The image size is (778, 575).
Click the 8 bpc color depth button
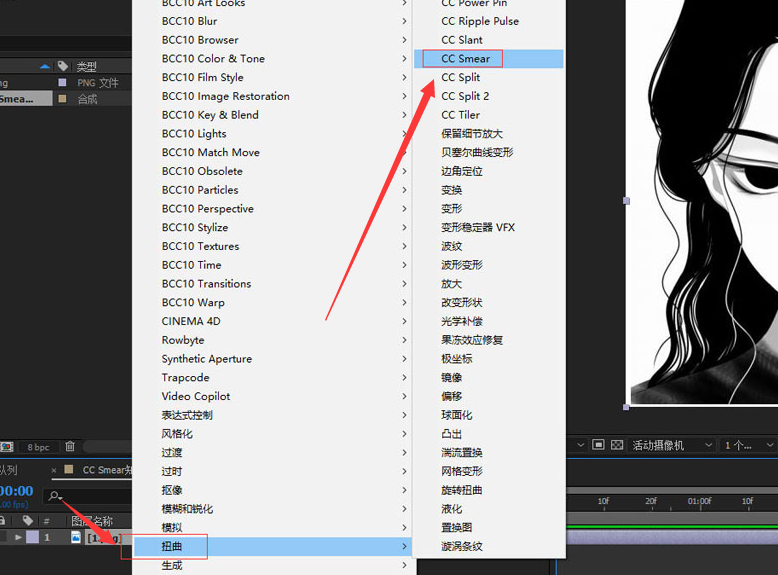pos(38,447)
